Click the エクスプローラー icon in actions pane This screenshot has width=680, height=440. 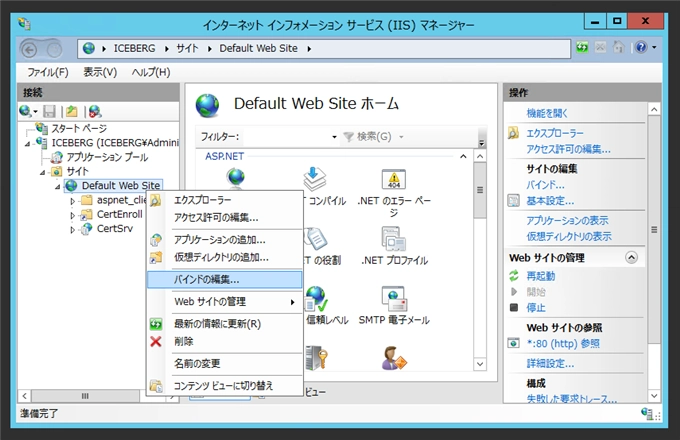[x=513, y=133]
